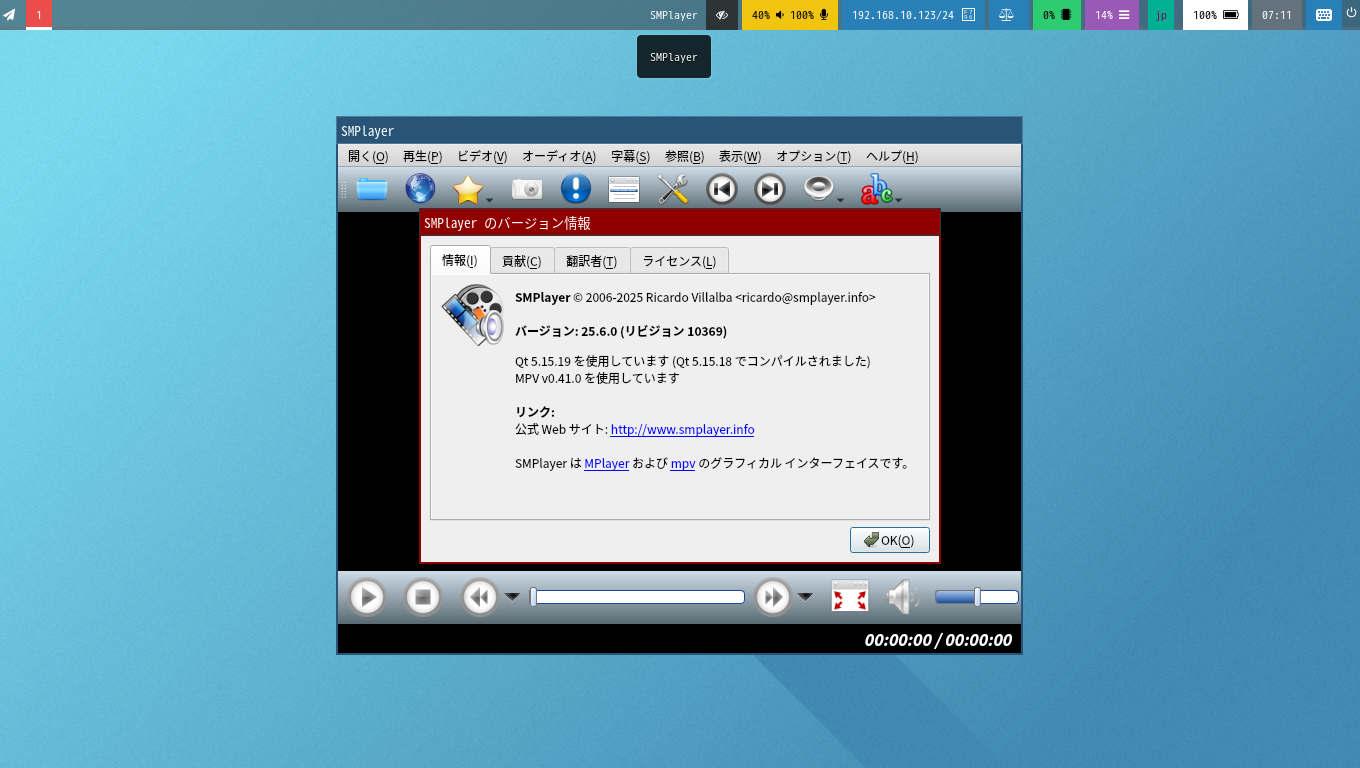Click the 00:00:00 / 00:00:00 time display
The width and height of the screenshot is (1360, 768).
938,640
